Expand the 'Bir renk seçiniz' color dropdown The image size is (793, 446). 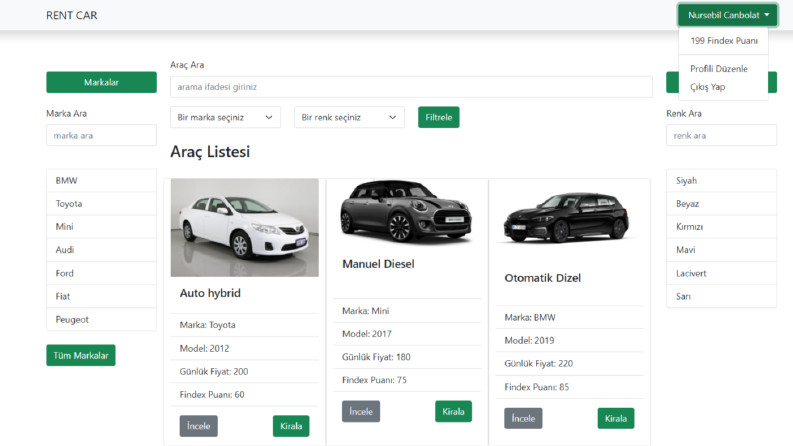[349, 117]
